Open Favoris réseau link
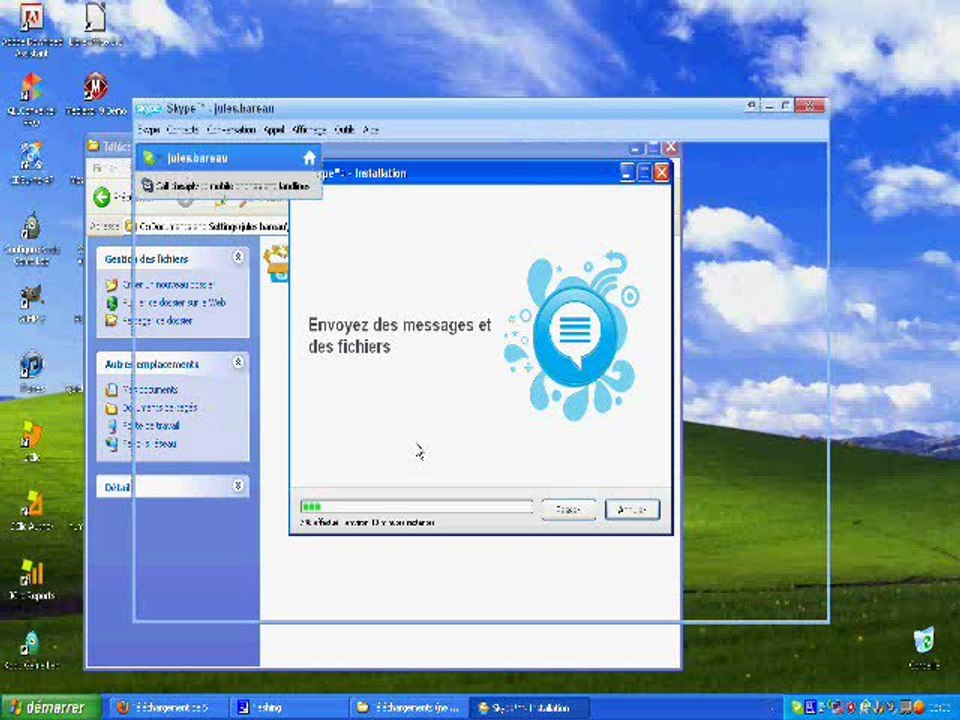Image resolution: width=960 pixels, height=720 pixels. pos(149,443)
